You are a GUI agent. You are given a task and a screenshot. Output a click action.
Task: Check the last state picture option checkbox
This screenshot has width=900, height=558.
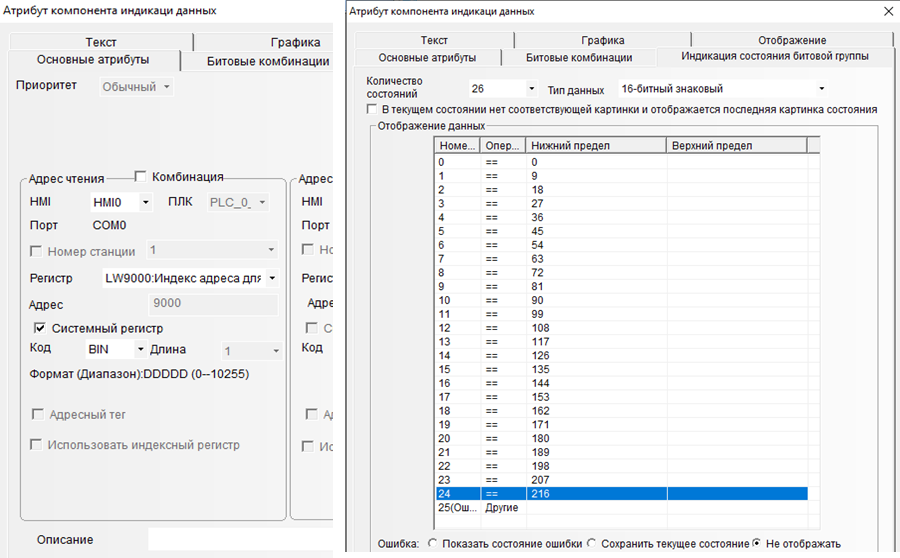tap(371, 109)
